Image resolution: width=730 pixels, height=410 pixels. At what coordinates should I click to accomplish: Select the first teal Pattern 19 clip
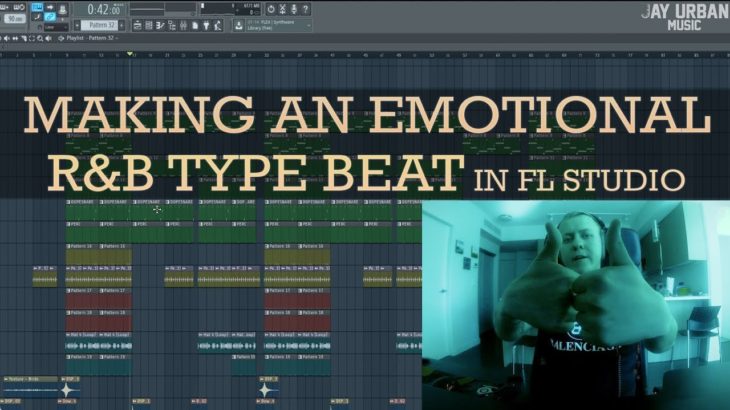point(82,364)
